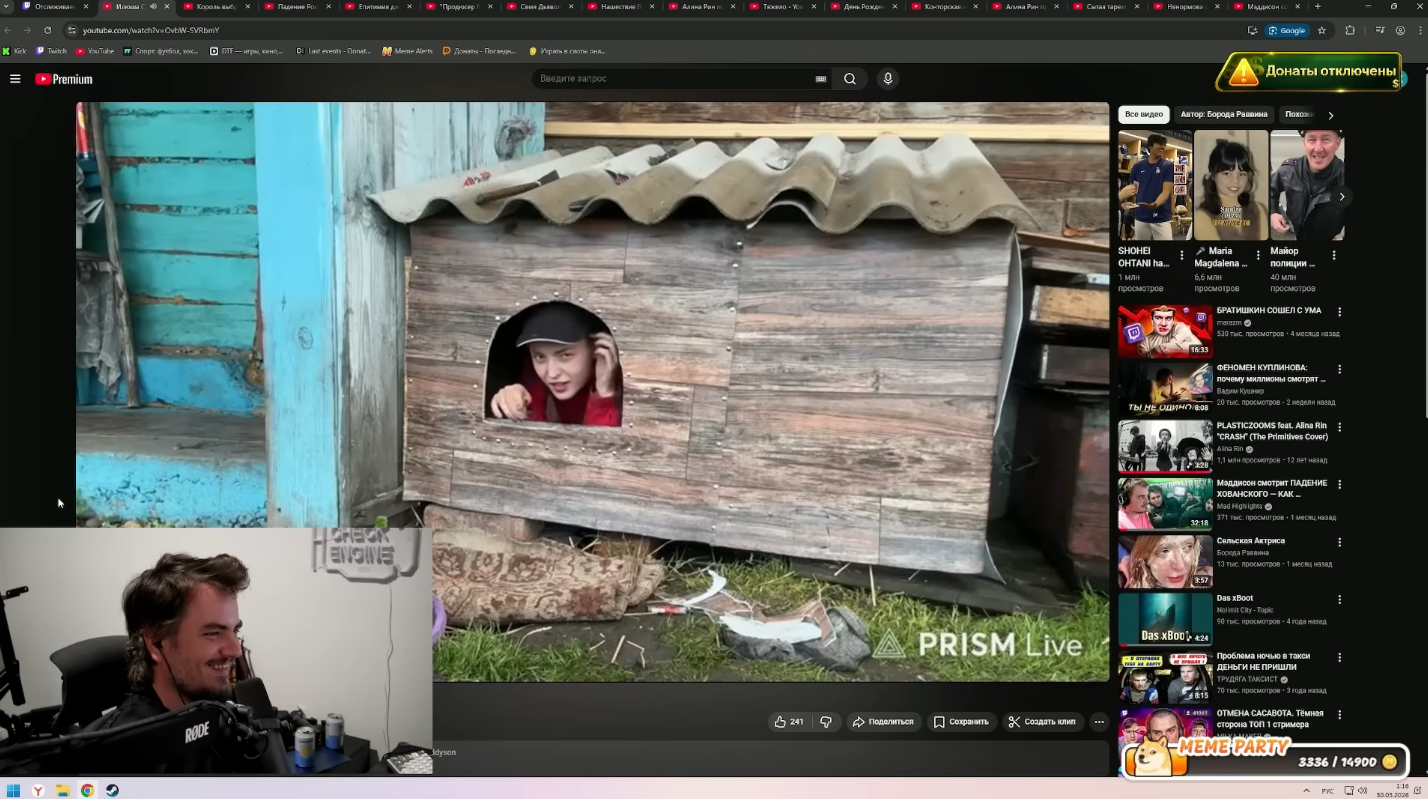Viewport: 1428px width, 799px height.
Task: Open a new browser tab
Action: (x=1317, y=7)
